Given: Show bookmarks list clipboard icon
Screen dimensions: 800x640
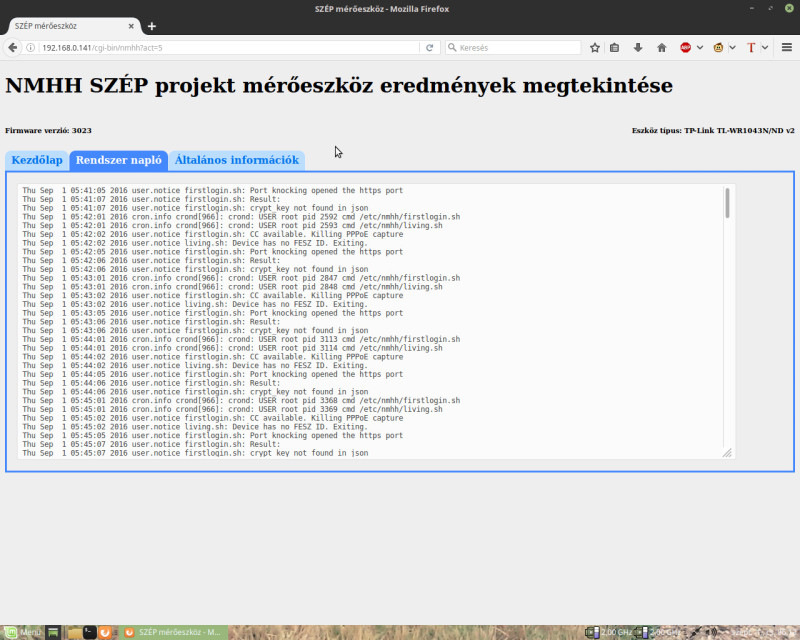Looking at the screenshot, I should click(x=615, y=47).
